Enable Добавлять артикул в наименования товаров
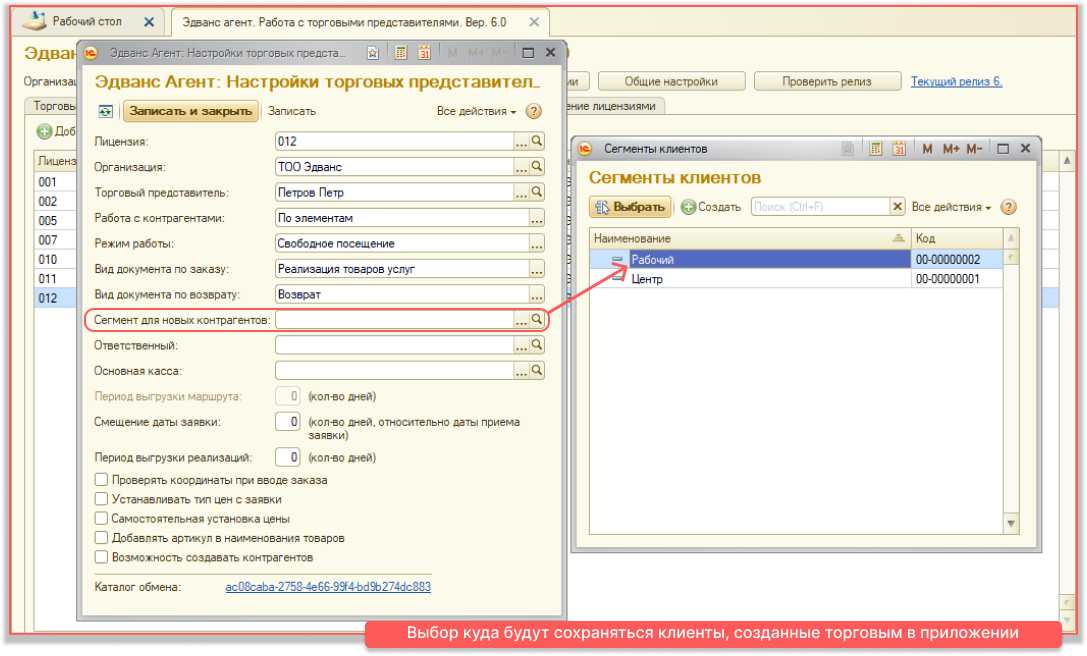The image size is (1087, 656). pyautogui.click(x=101, y=538)
